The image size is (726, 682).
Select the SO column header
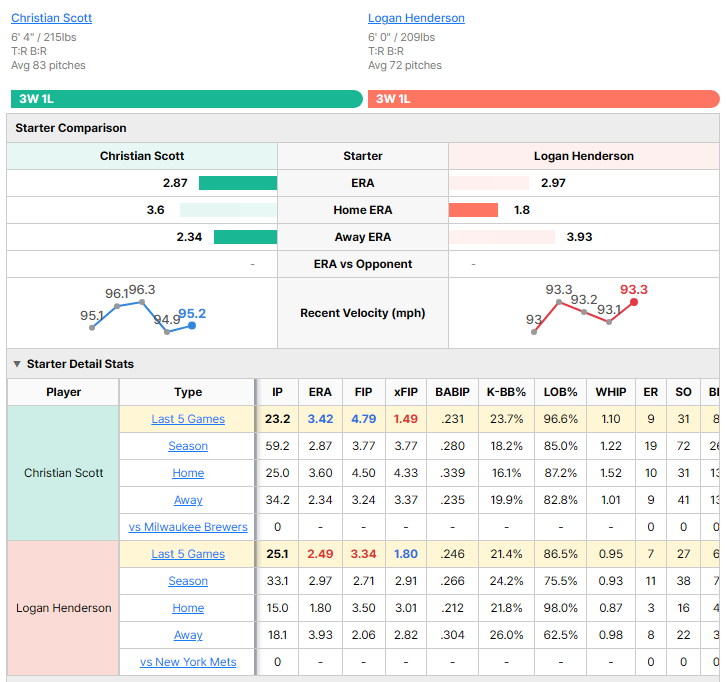pyautogui.click(x=683, y=392)
